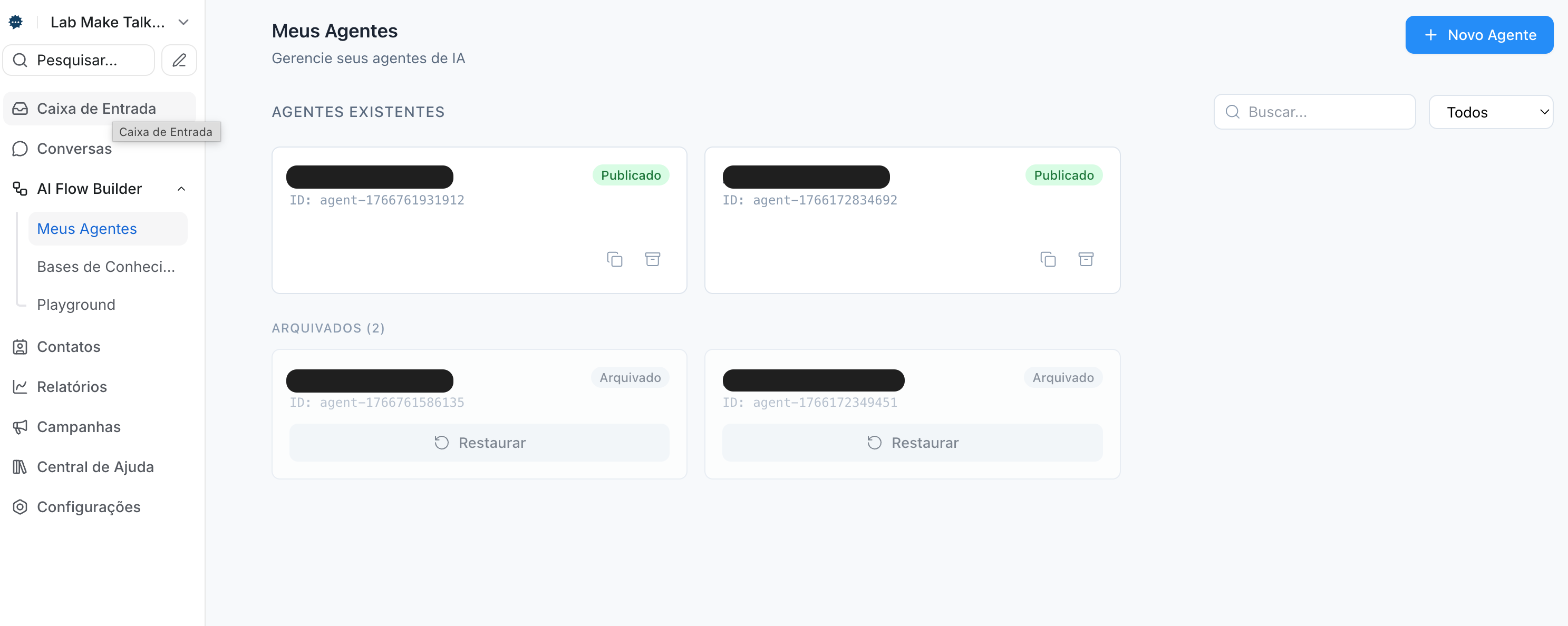Open the Todos filter dropdown
Image resolution: width=1568 pixels, height=626 pixels.
point(1492,111)
